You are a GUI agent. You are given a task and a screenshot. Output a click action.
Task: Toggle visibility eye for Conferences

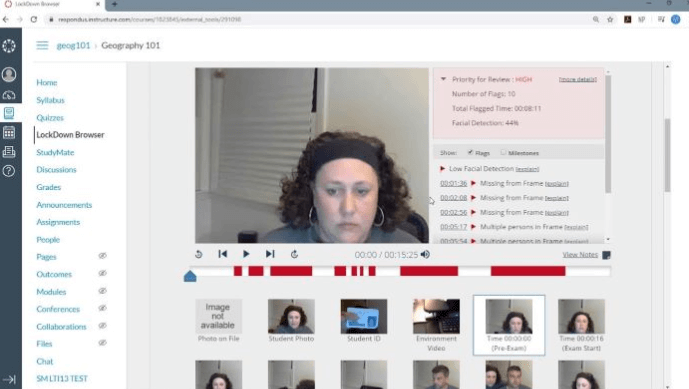point(102,308)
